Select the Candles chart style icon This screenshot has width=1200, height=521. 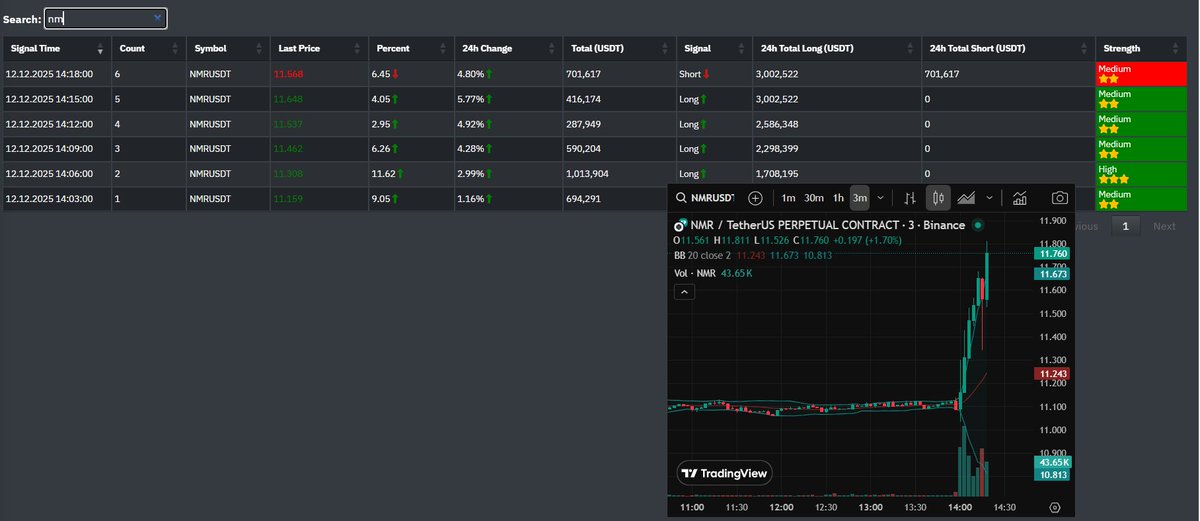938,198
